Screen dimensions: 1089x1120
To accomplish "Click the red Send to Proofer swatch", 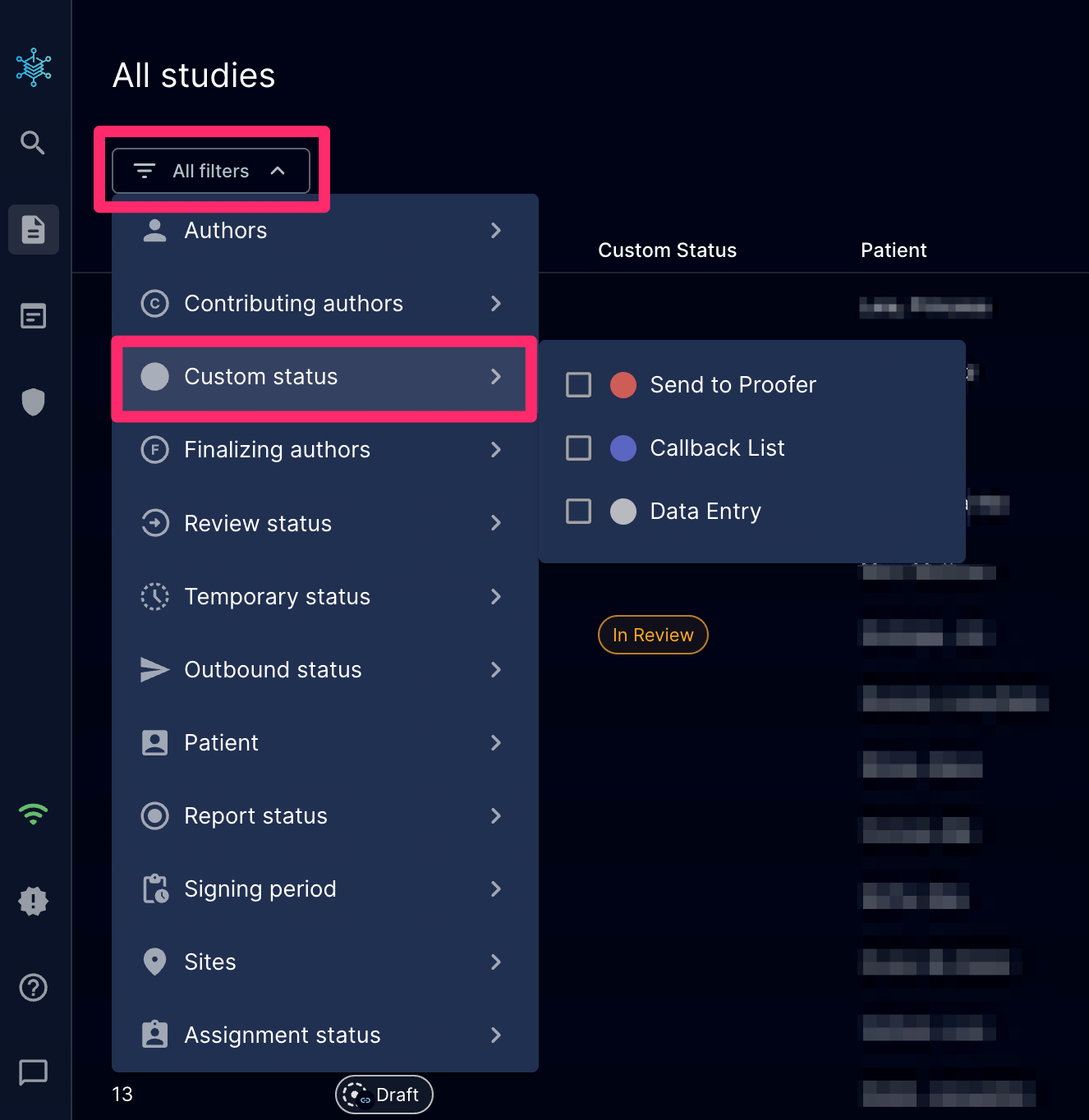I will [623, 384].
